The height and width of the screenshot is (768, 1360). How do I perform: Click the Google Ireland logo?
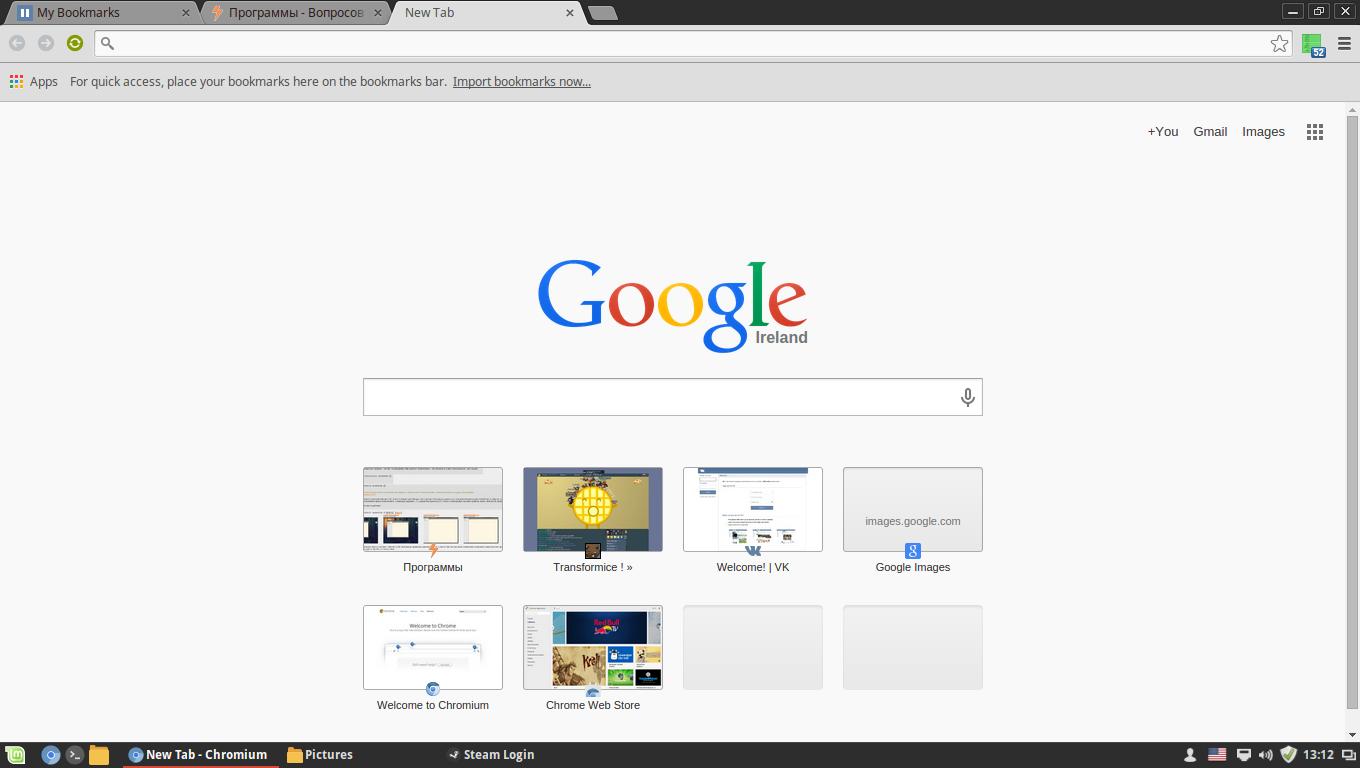[672, 305]
